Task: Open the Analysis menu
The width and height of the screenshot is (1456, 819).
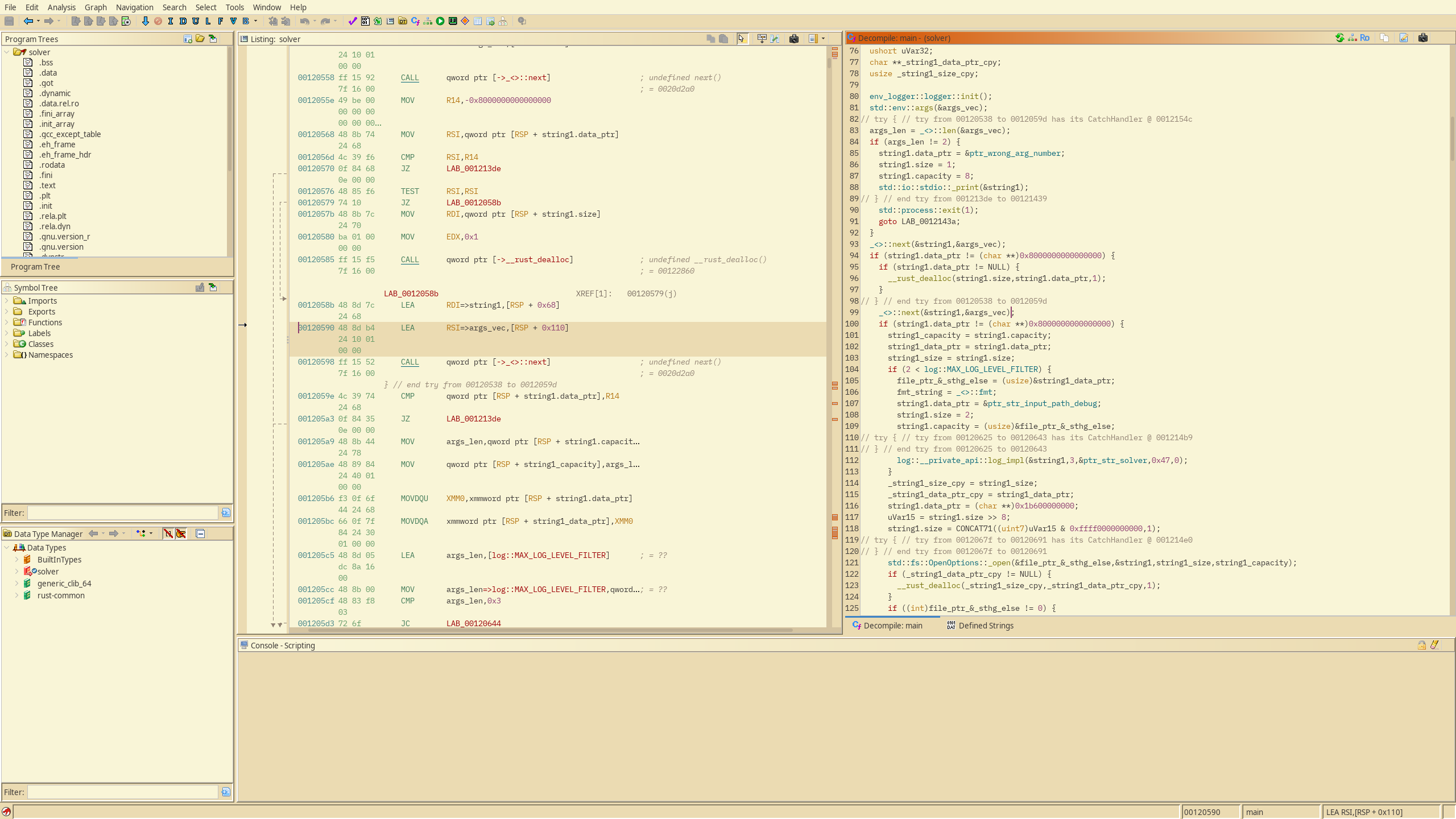Action: [x=61, y=7]
